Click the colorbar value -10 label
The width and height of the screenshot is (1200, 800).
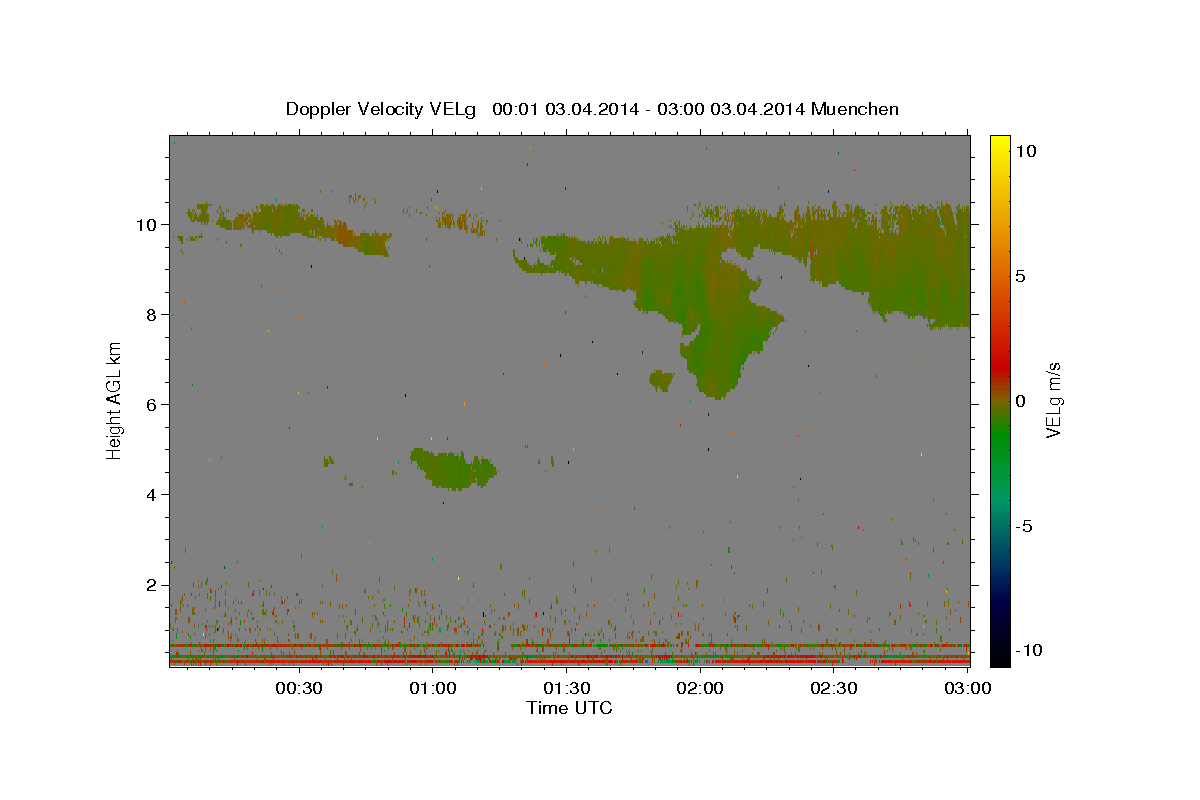(x=1030, y=651)
